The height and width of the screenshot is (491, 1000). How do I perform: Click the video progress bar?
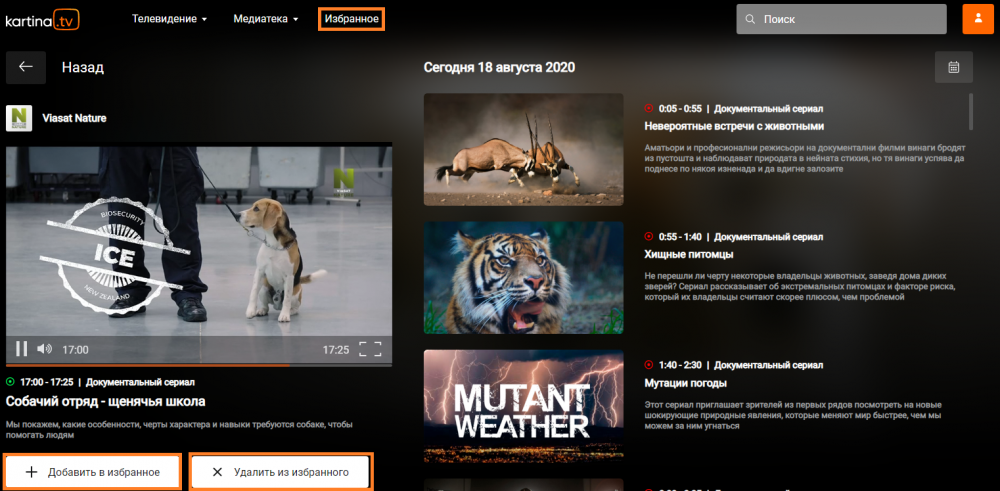click(x=198, y=365)
